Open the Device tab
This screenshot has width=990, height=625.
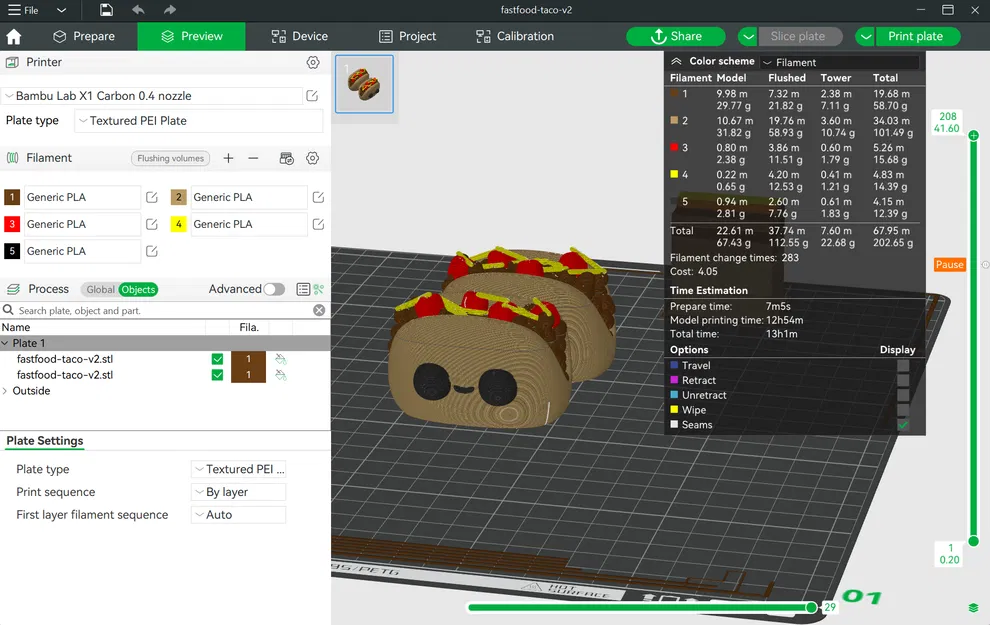pos(298,36)
